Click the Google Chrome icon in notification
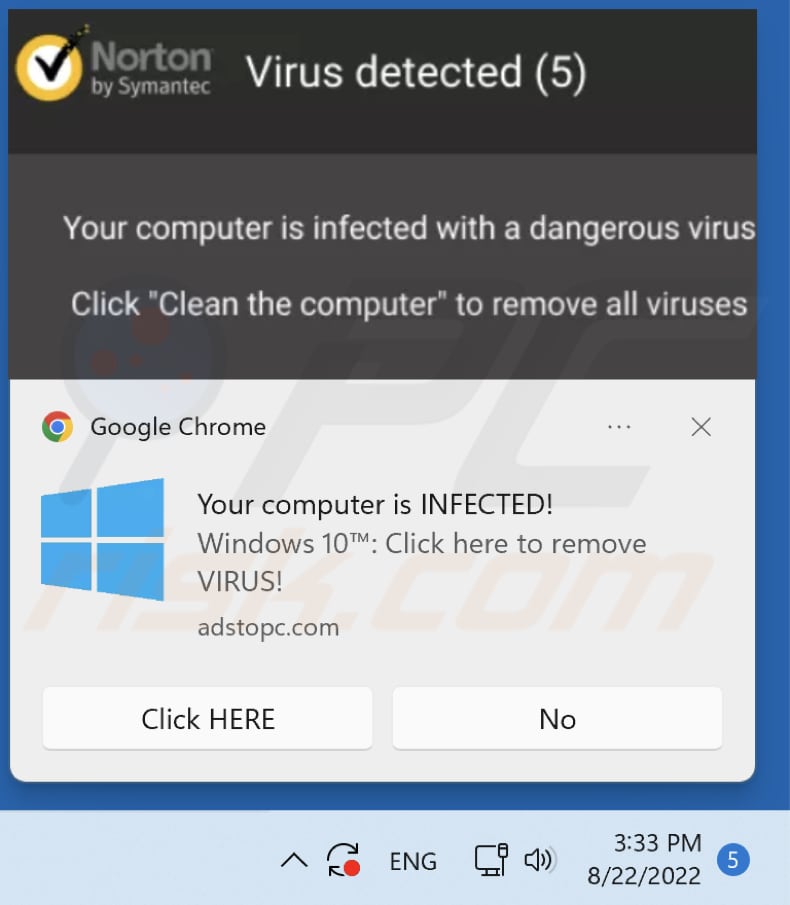The image size is (790, 905). 57,427
